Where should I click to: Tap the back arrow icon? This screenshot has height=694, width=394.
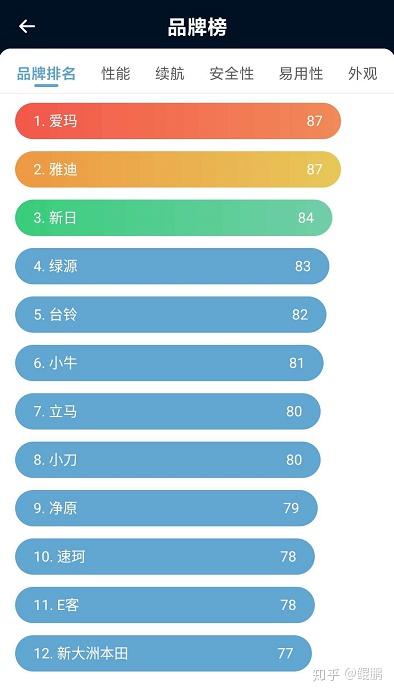pyautogui.click(x=27, y=27)
